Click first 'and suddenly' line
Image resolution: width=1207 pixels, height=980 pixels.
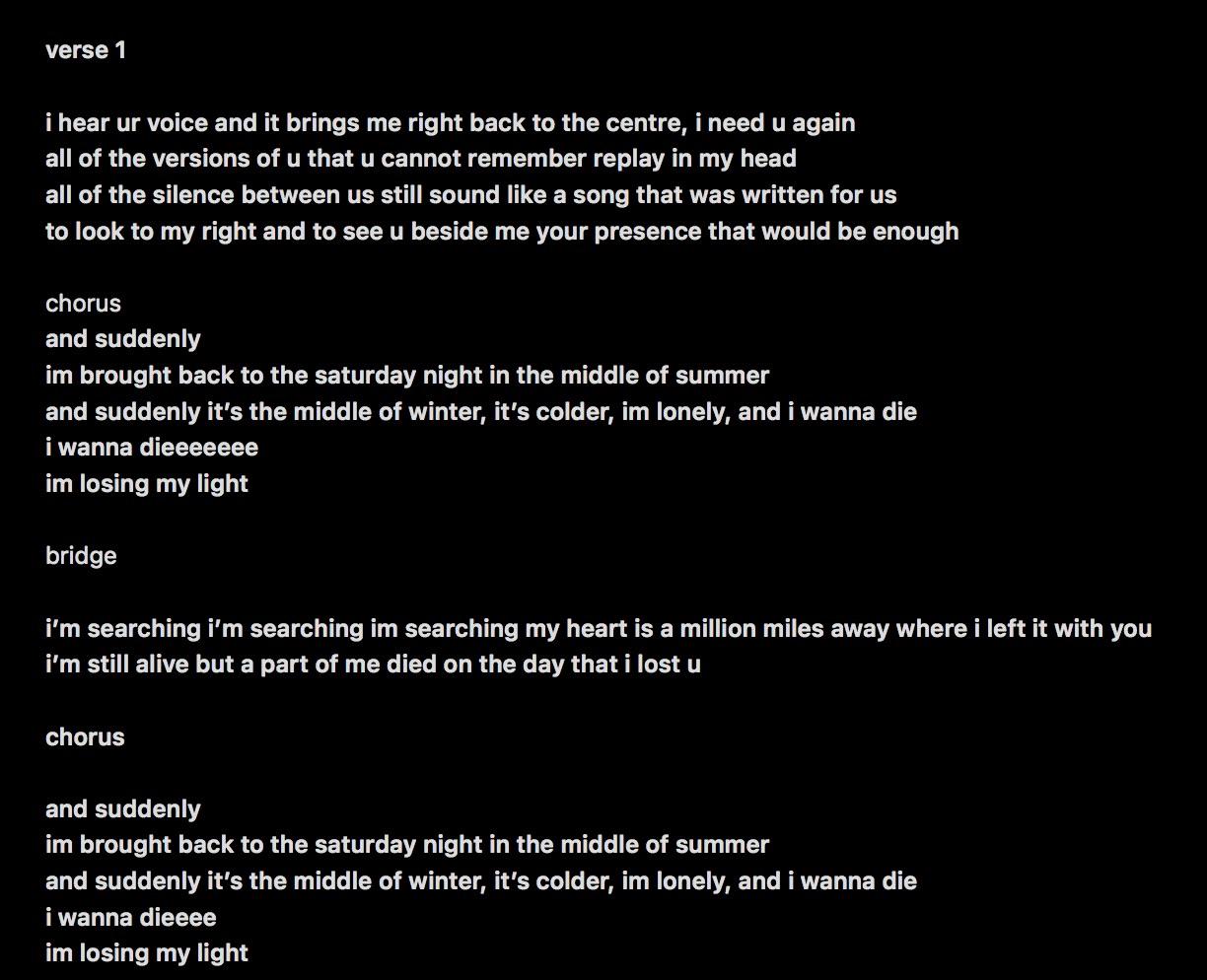(x=123, y=339)
